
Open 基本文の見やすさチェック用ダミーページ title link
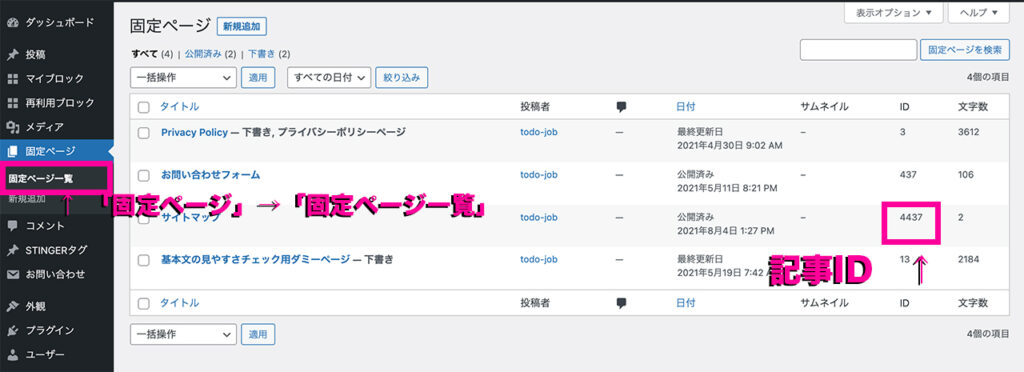pos(256,260)
